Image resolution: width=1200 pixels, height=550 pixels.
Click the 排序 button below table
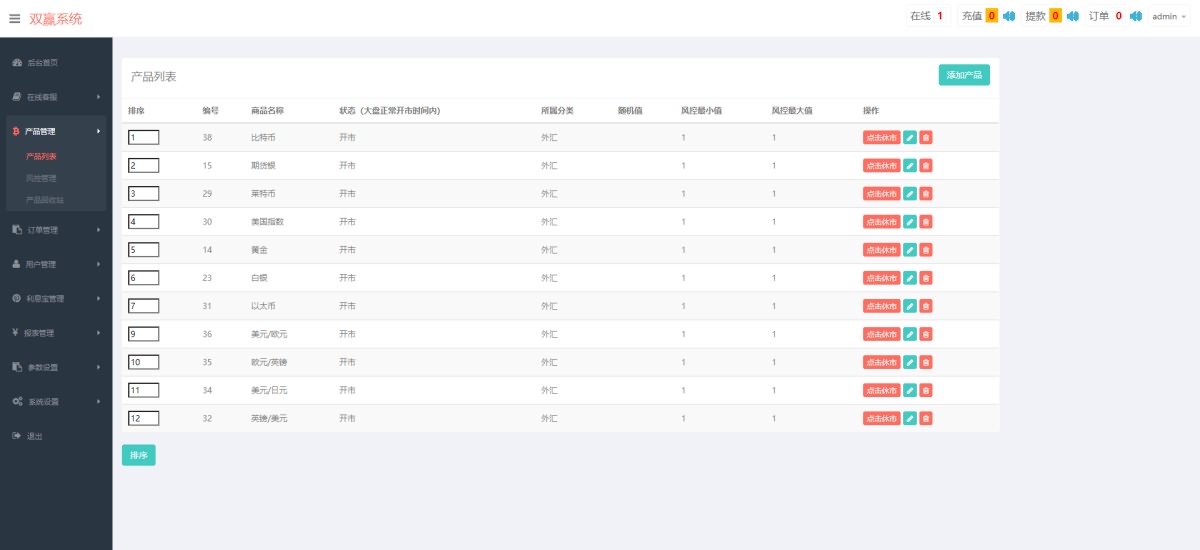tap(139, 455)
